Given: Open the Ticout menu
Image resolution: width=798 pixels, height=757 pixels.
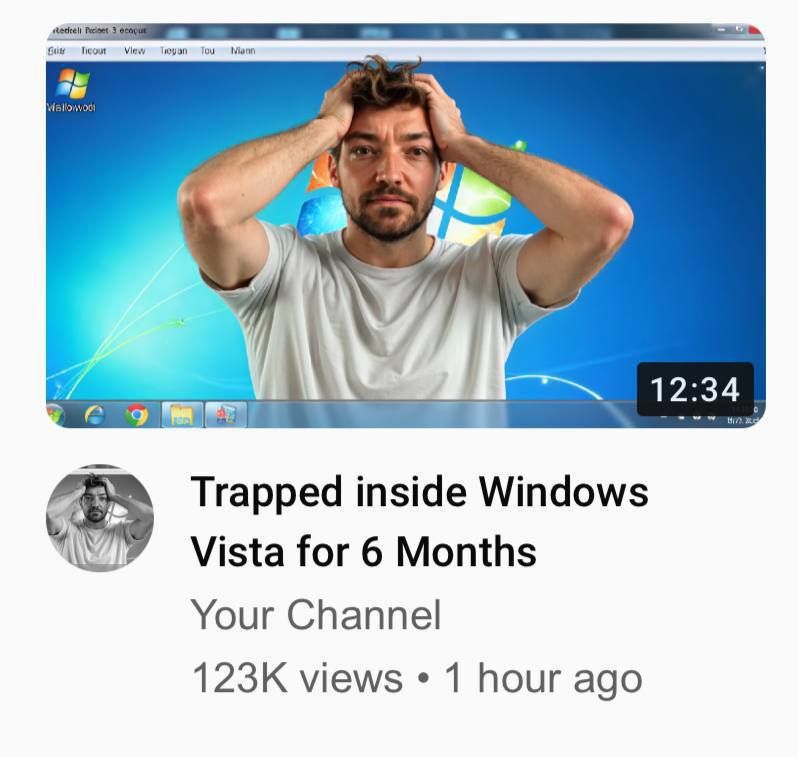Looking at the screenshot, I should [x=94, y=51].
